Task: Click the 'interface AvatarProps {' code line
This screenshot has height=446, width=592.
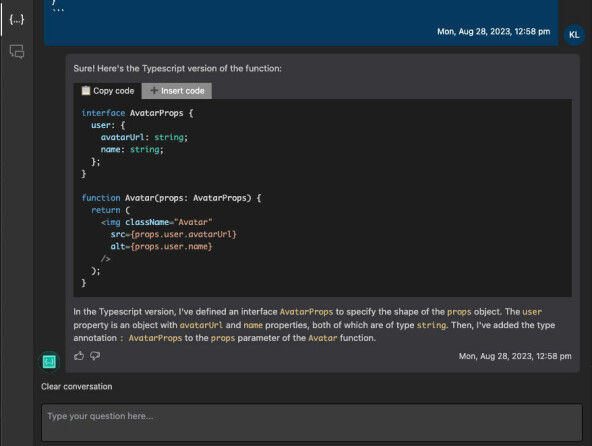Action: (137, 113)
